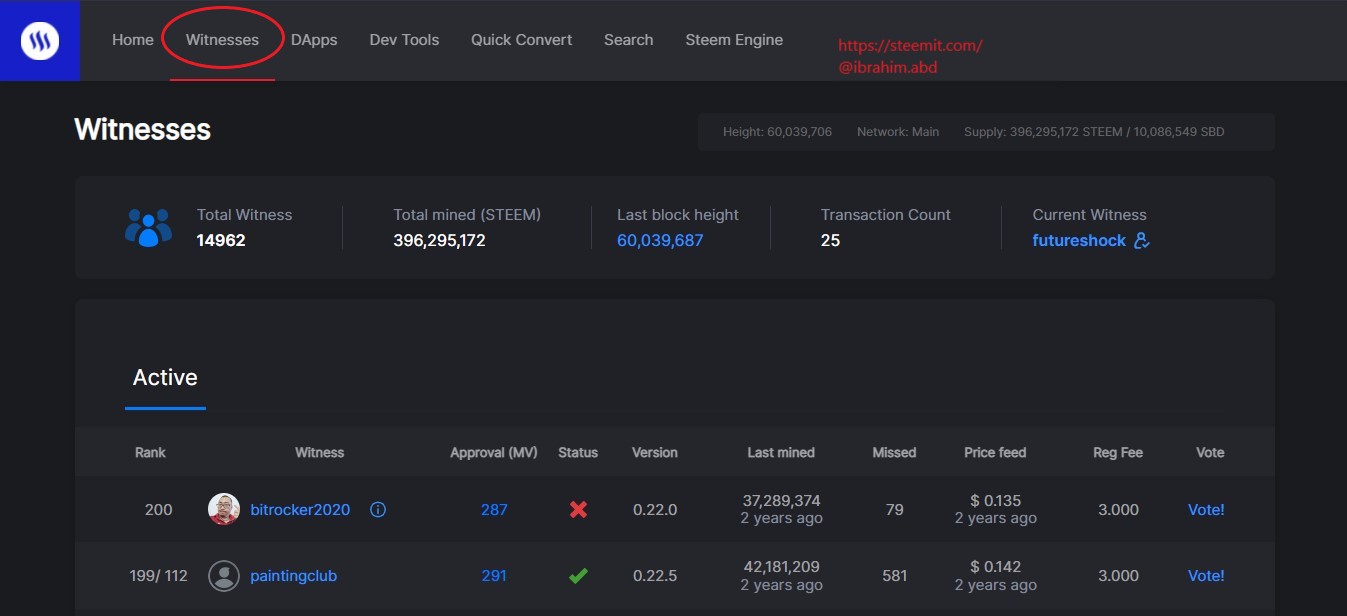Click the Steem logo icon
1347x616 pixels.
(x=40, y=41)
